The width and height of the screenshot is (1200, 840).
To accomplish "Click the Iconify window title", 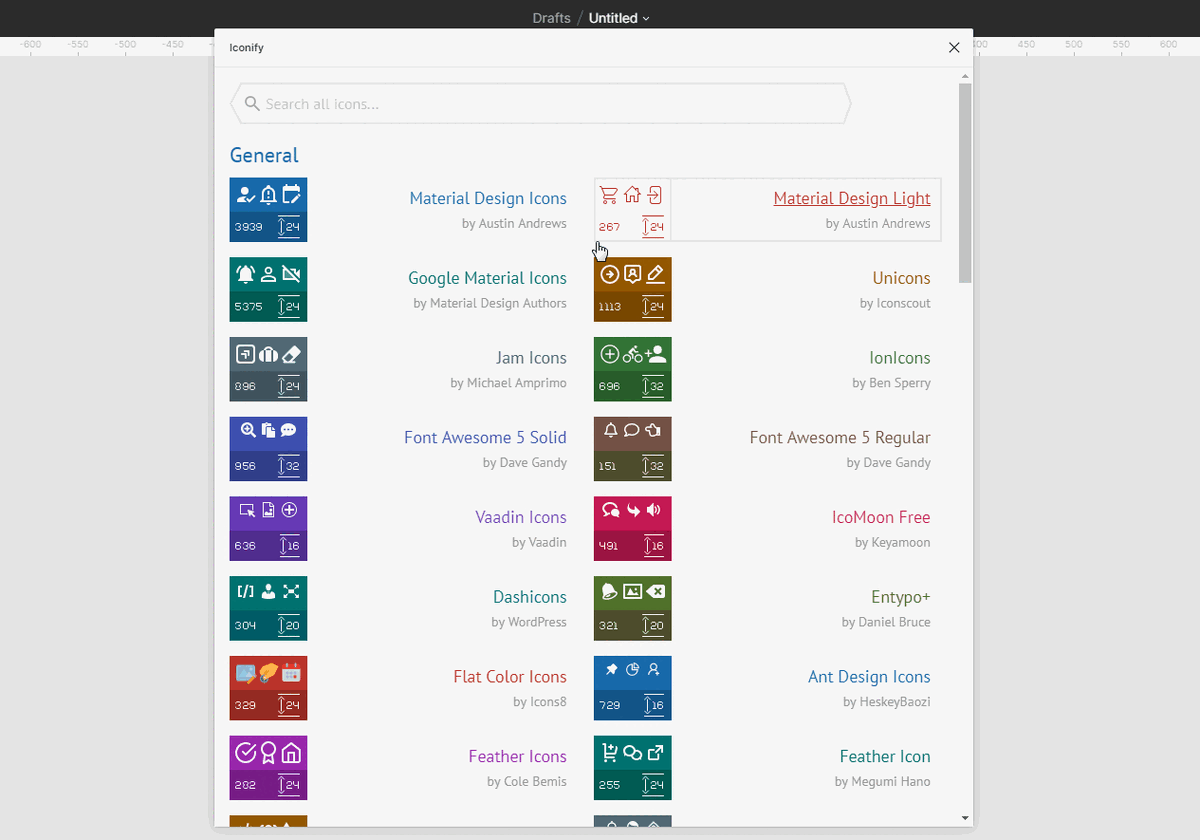I will click(x=247, y=47).
